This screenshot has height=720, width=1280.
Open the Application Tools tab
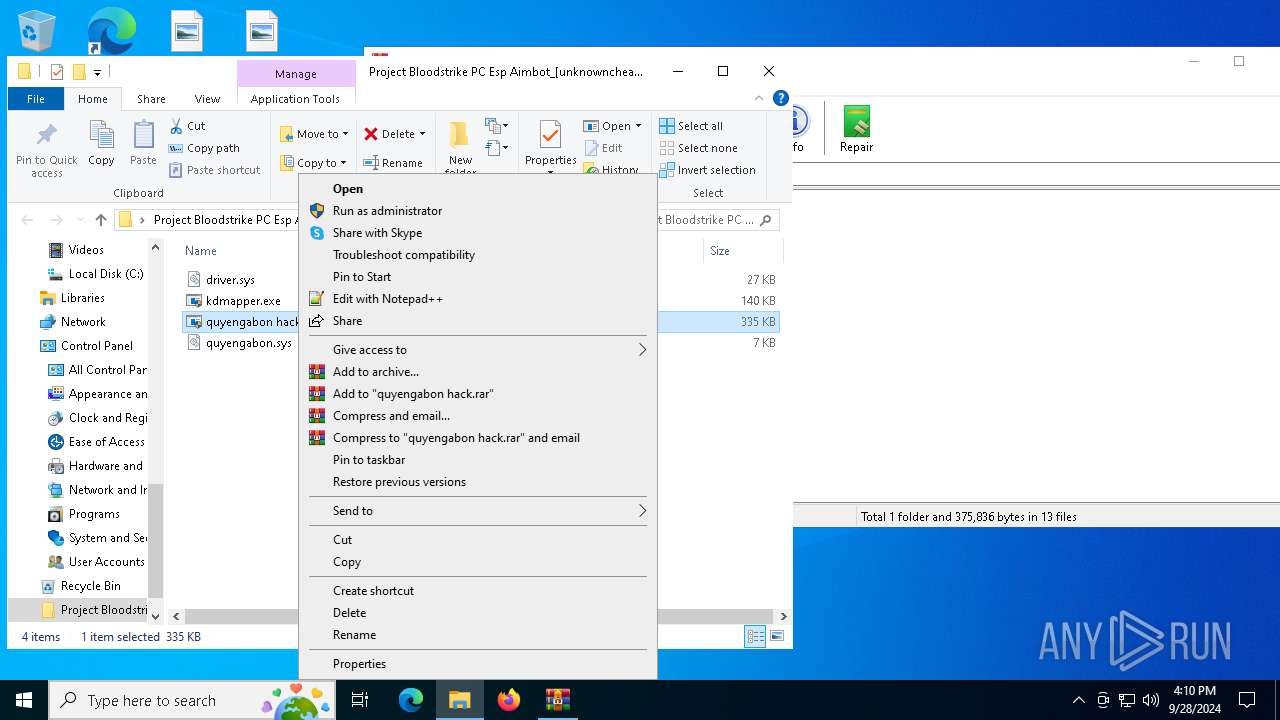[x=295, y=99]
